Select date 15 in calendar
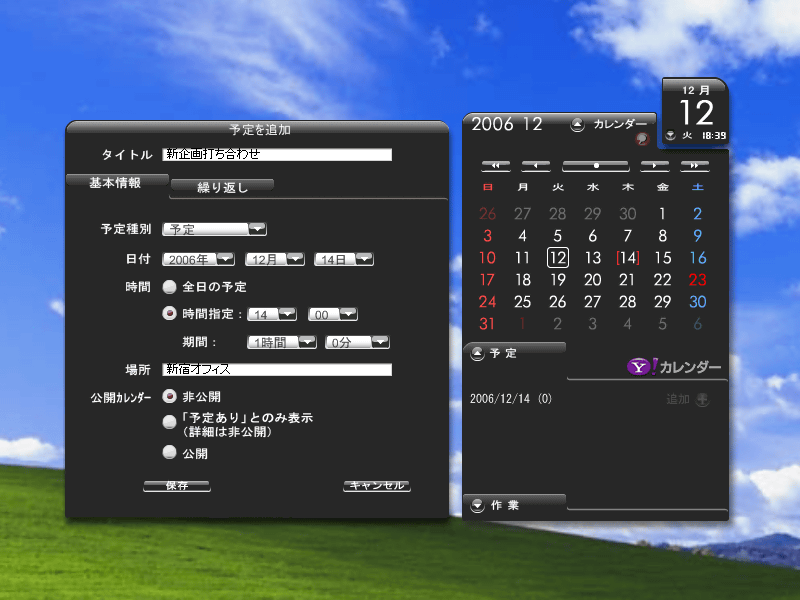Viewport: 800px width, 600px height. tap(662, 258)
